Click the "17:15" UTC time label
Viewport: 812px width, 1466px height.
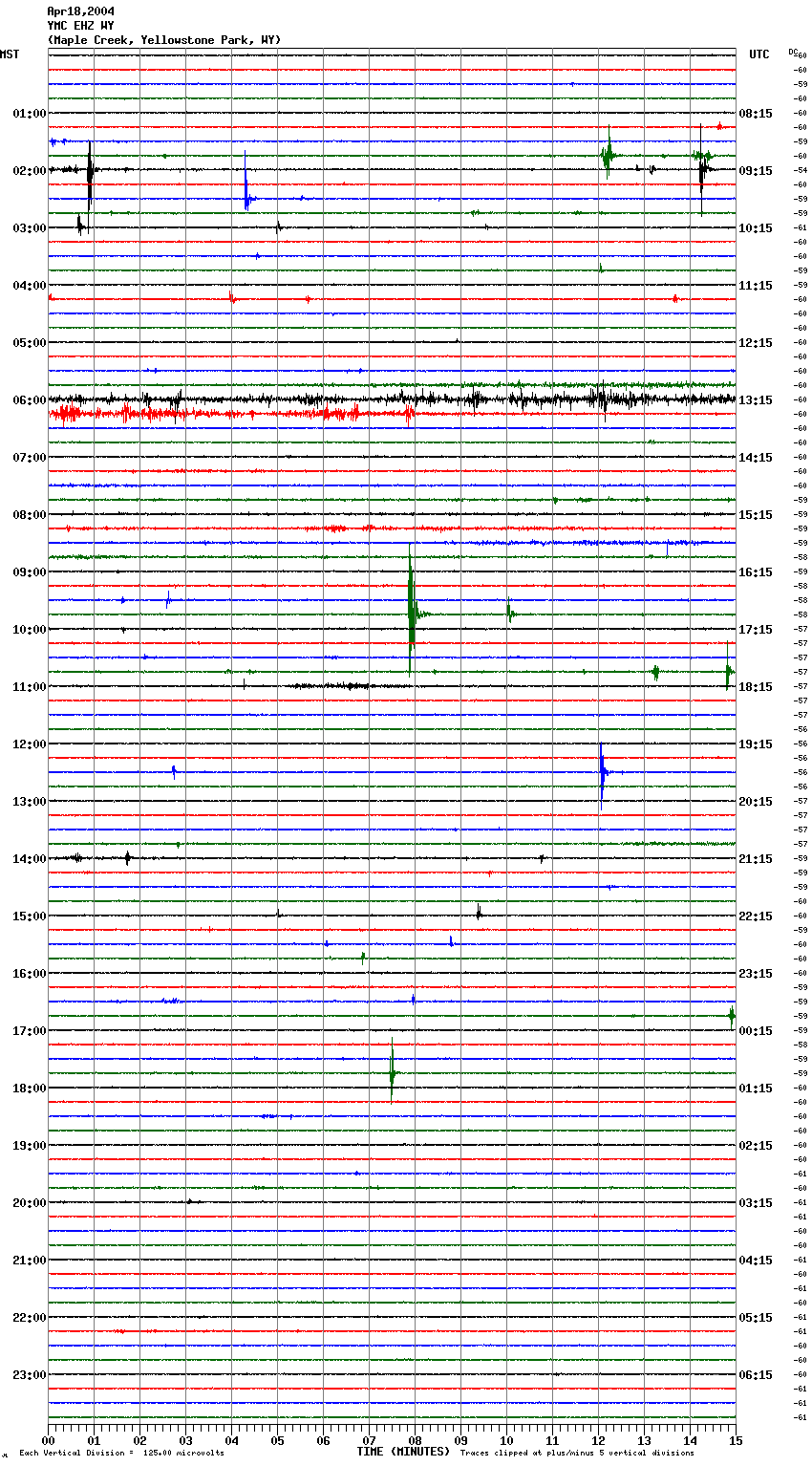coord(756,629)
